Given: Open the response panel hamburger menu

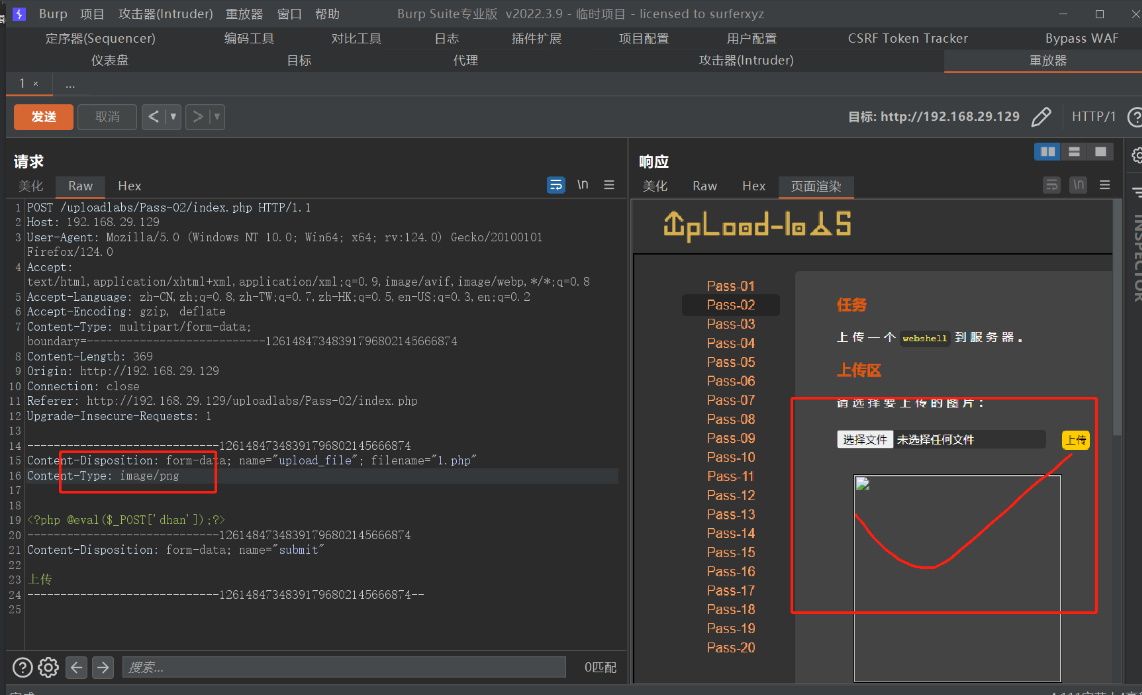Looking at the screenshot, I should click(1105, 185).
